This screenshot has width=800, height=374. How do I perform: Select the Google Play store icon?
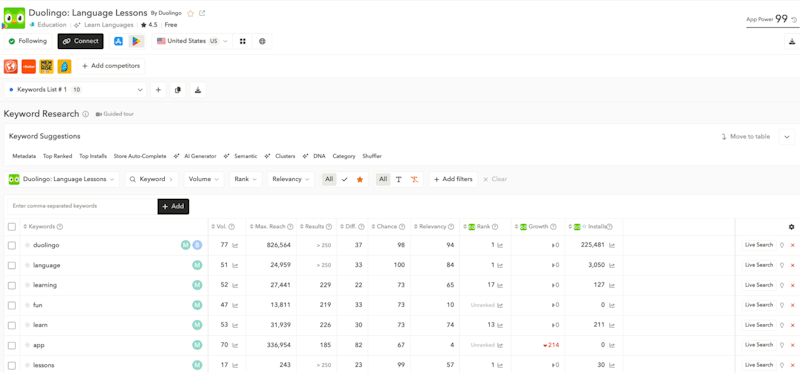click(136, 41)
